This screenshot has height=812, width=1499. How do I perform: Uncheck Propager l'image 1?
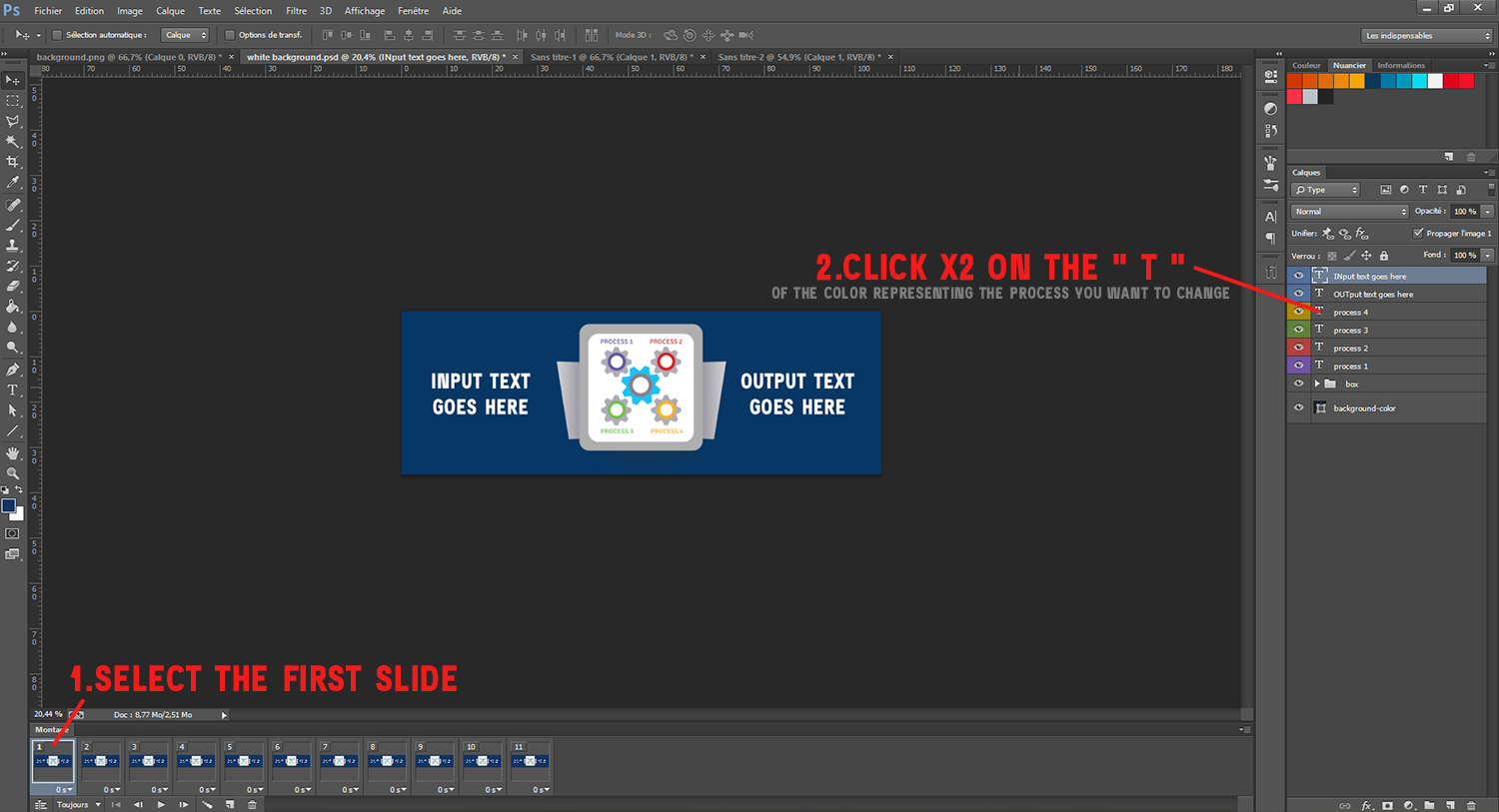pyautogui.click(x=1417, y=233)
